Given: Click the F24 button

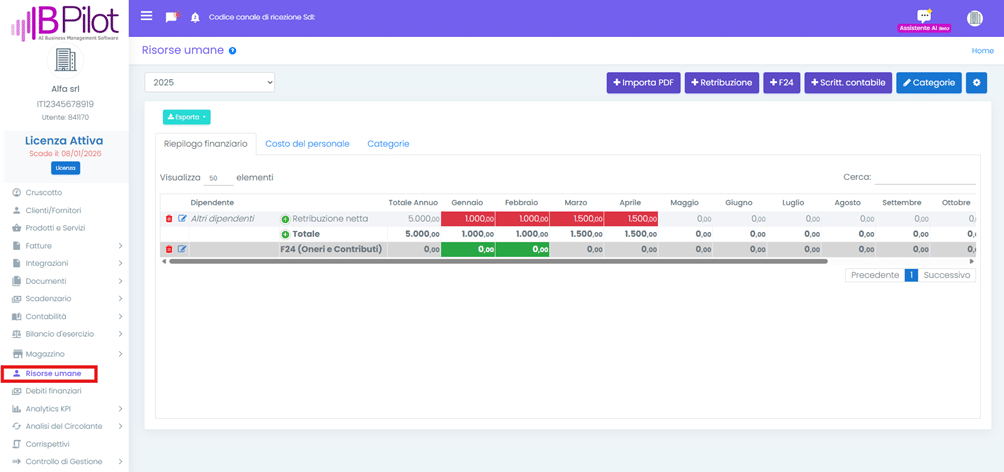Looking at the screenshot, I should coord(781,83).
